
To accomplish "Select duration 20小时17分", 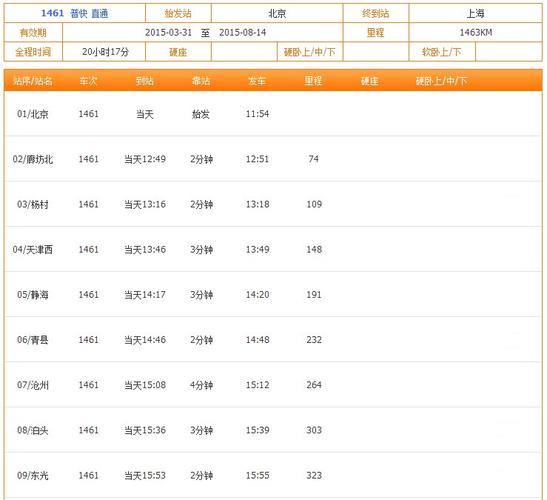I will (105, 52).
